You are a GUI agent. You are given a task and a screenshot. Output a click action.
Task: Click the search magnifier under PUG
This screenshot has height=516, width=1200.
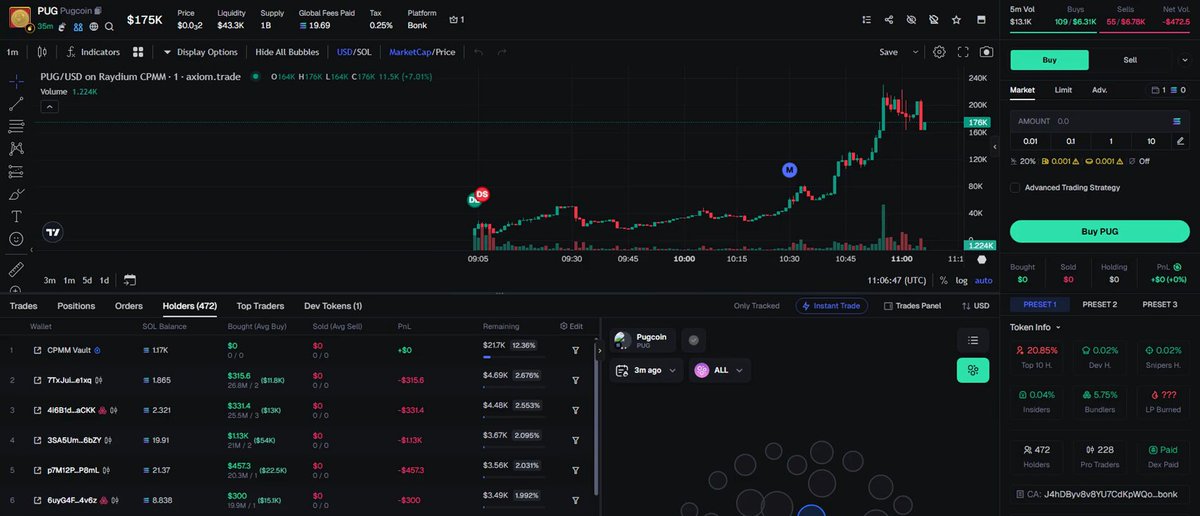[108, 27]
